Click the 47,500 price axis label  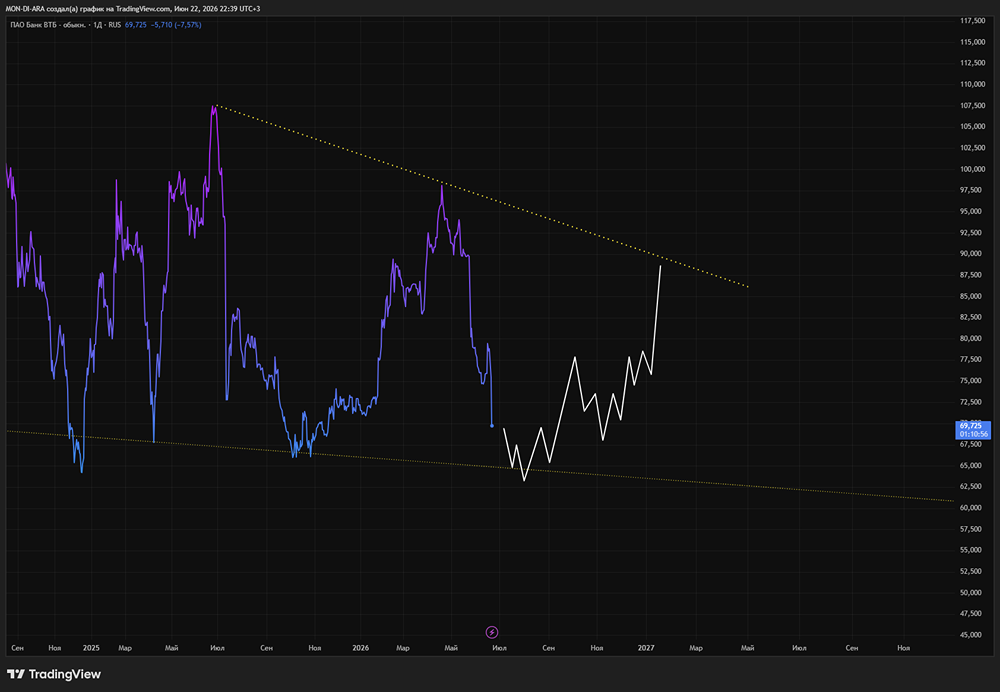[971, 614]
